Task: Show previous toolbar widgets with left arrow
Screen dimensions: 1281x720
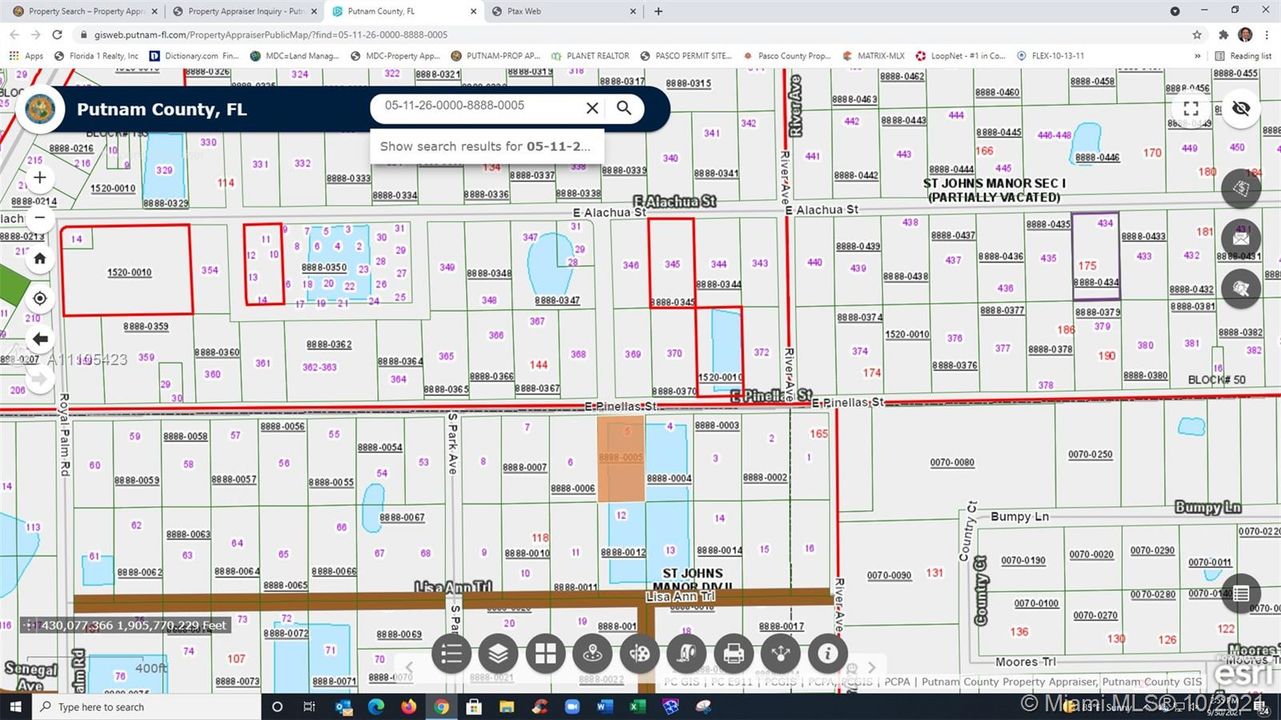Action: click(409, 667)
